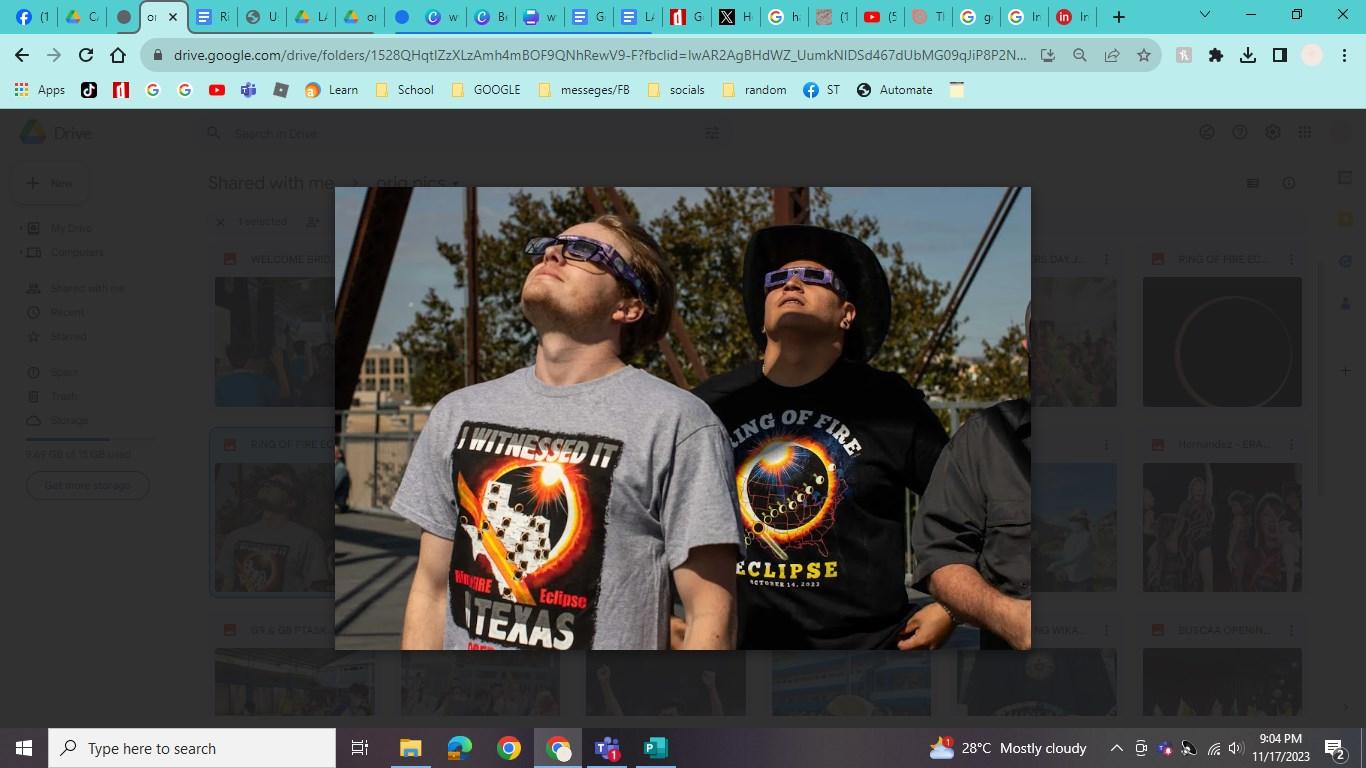Screen dimensions: 1366x768
Task: Click the Windows taskbar search box
Action: (192, 748)
